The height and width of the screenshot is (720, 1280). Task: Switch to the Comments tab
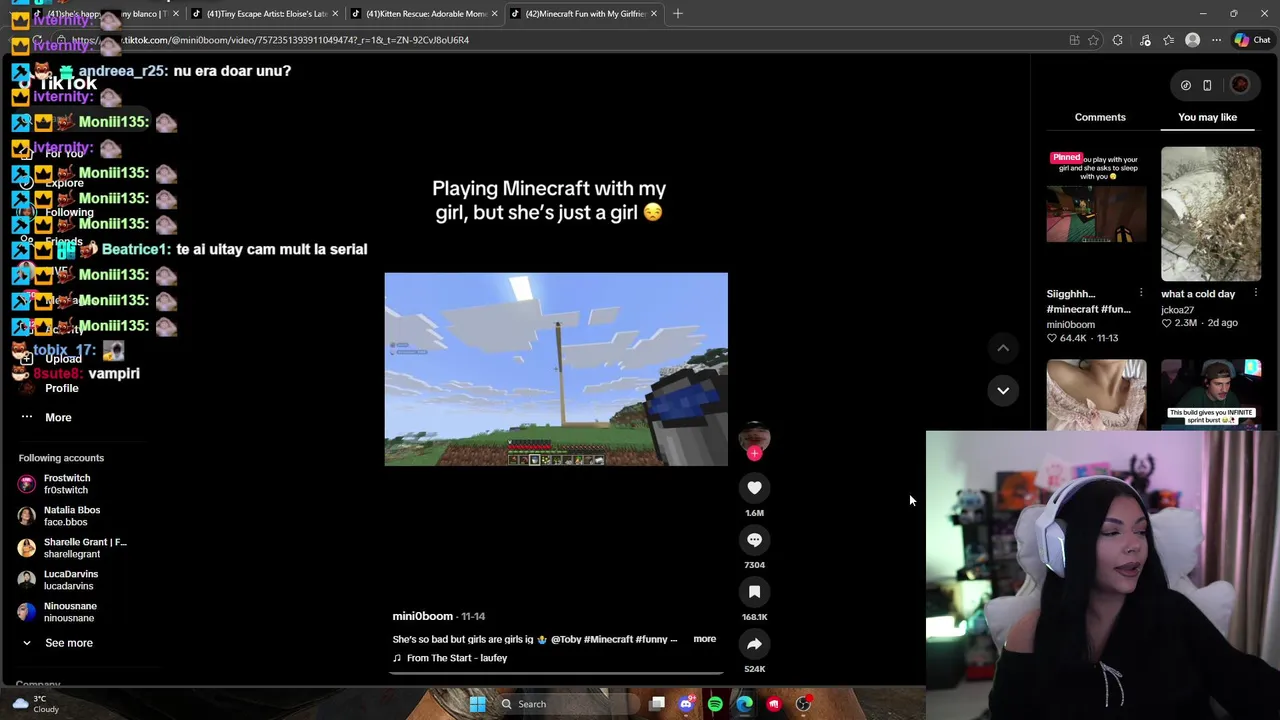tap(1100, 117)
